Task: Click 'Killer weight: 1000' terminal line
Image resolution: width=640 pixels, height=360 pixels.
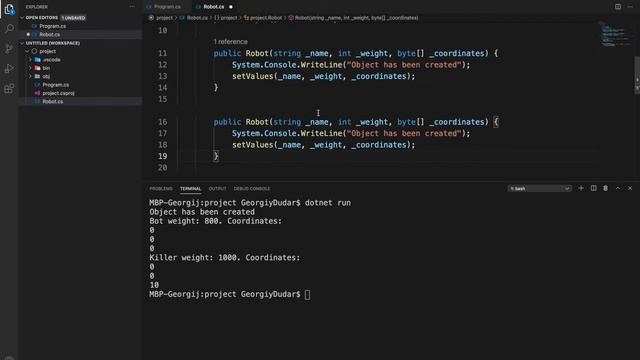Action: [x=224, y=258]
